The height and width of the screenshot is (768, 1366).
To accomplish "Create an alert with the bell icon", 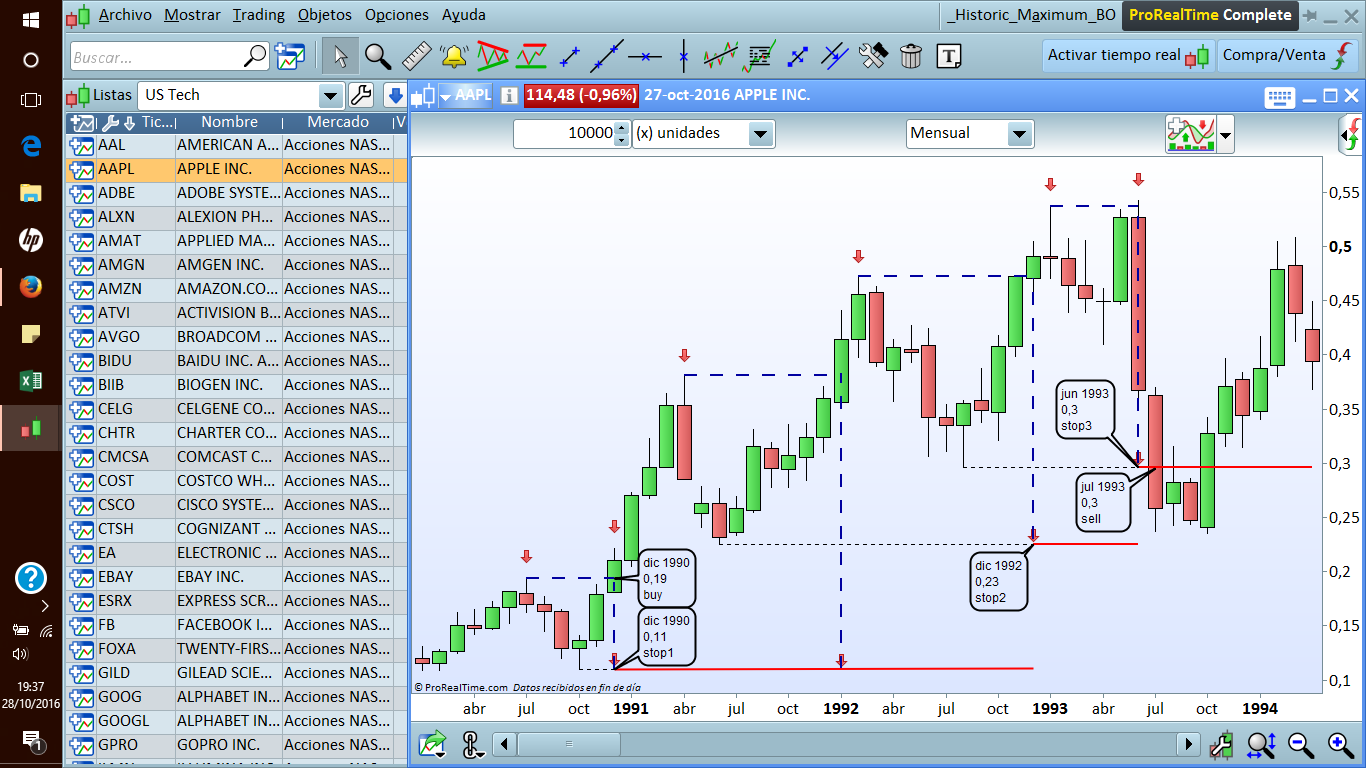I will coord(454,56).
